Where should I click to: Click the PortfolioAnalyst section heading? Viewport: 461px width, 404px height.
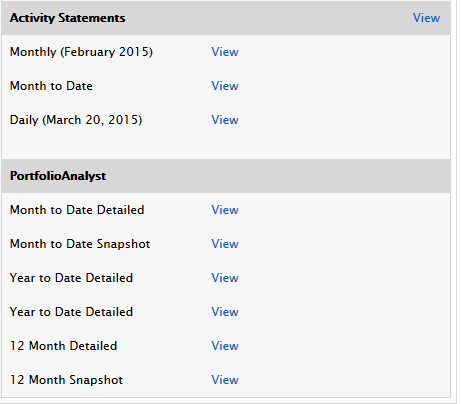(x=58, y=176)
